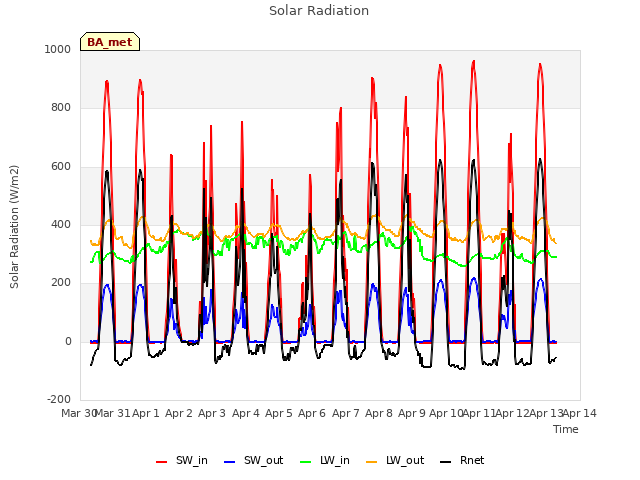Click the Apr 6 x-axis label
This screenshot has width=640, height=480.
coord(312,413)
